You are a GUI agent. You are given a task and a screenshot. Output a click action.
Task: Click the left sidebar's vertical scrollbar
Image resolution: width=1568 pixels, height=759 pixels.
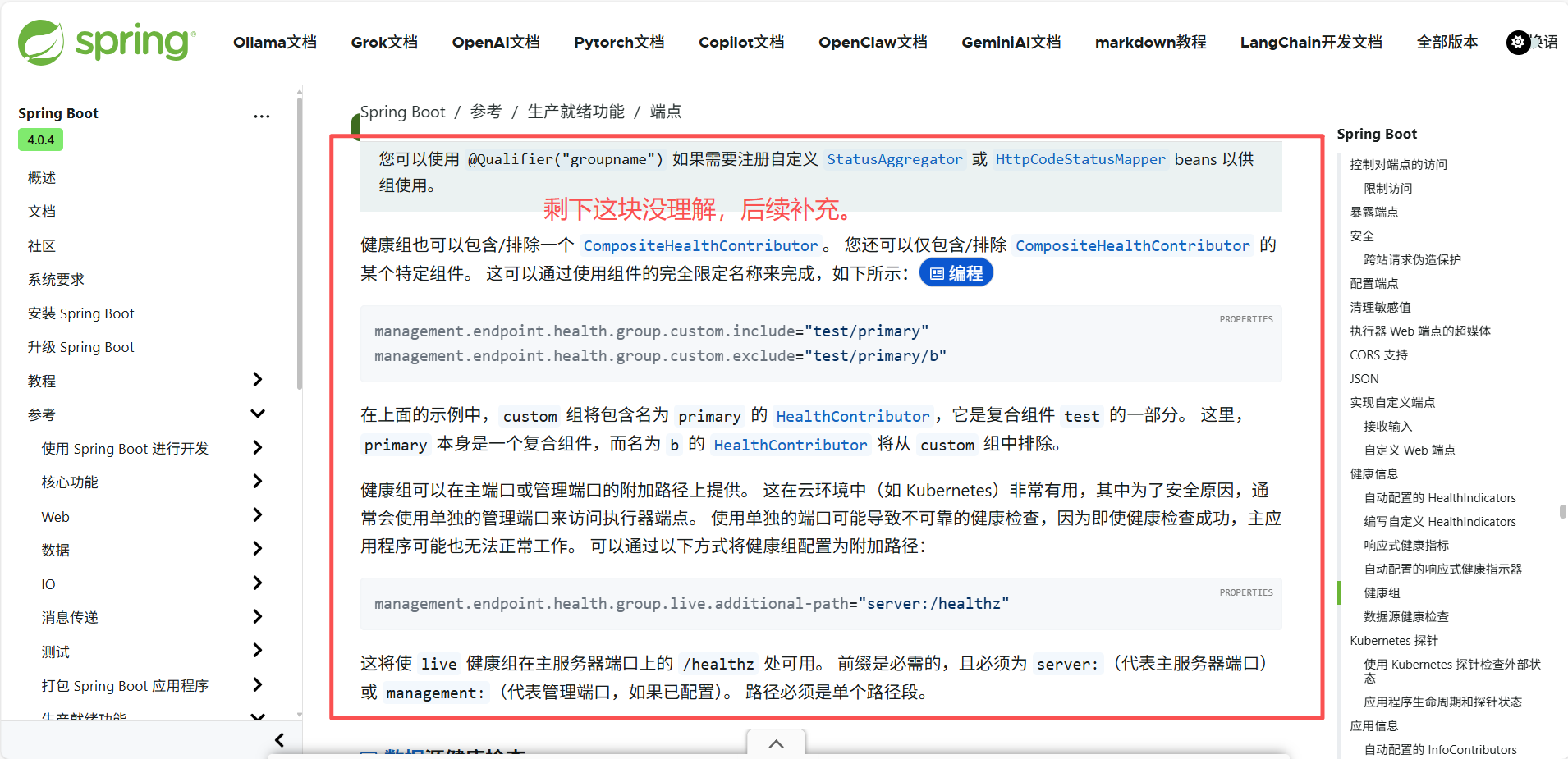pyautogui.click(x=300, y=244)
